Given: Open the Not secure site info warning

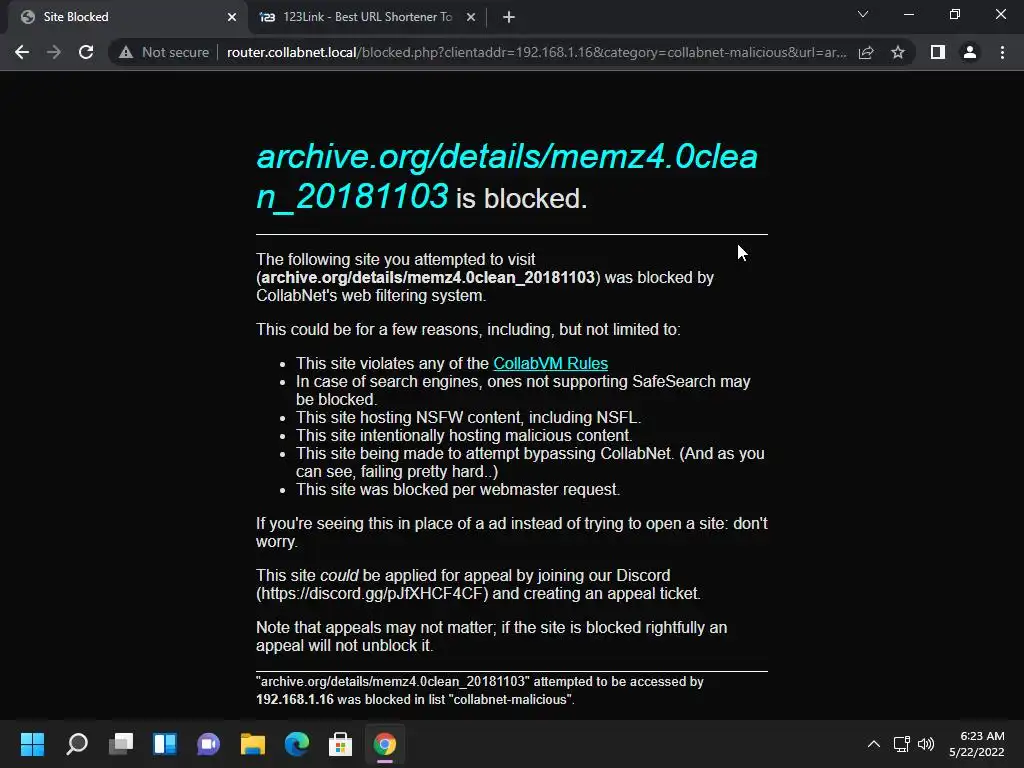Looking at the screenshot, I should tap(164, 52).
